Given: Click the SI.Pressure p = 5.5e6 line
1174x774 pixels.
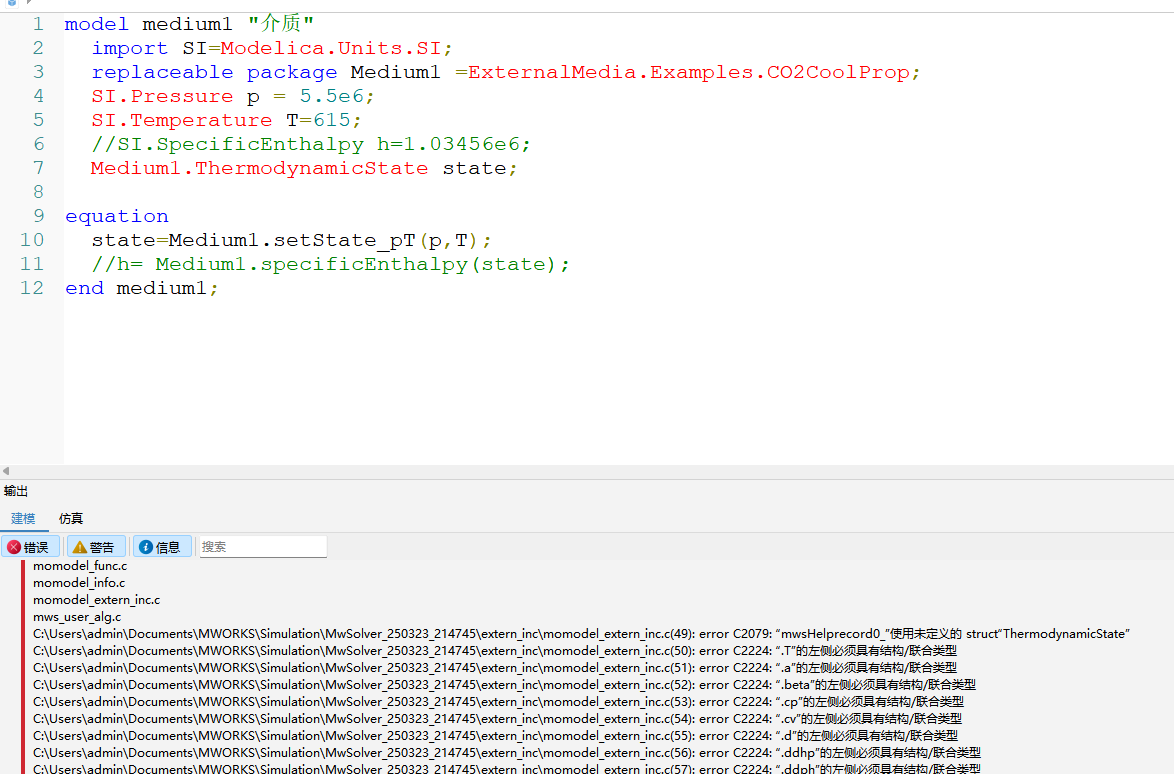Looking at the screenshot, I should tap(233, 97).
